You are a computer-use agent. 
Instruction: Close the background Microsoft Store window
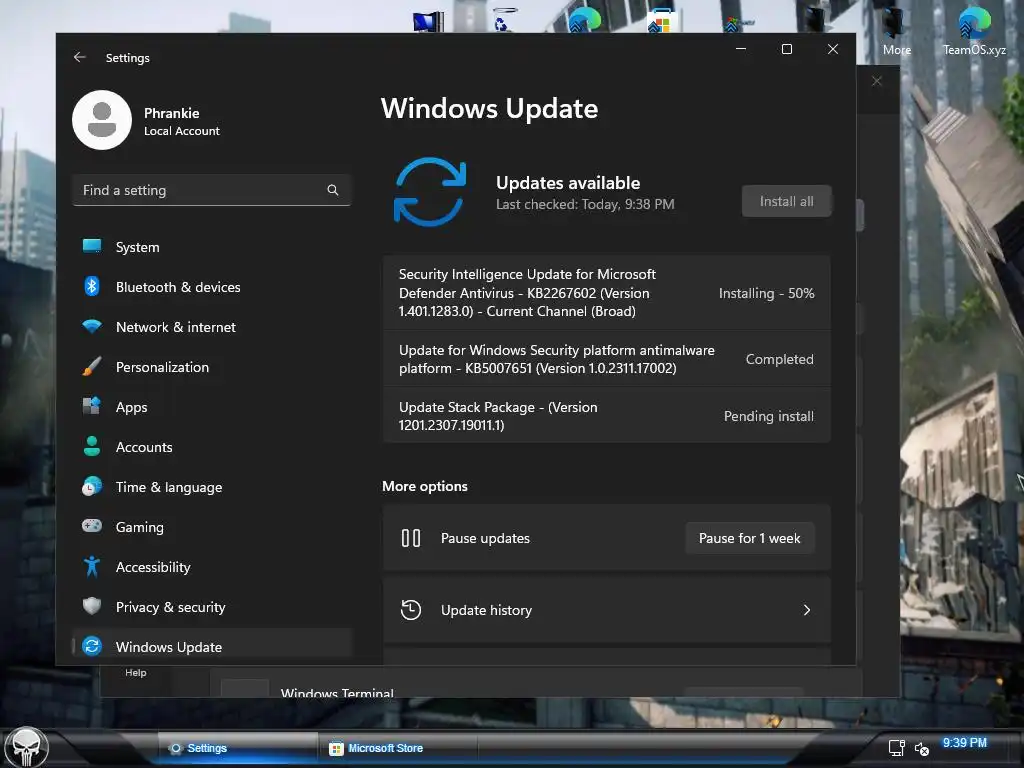pos(876,81)
